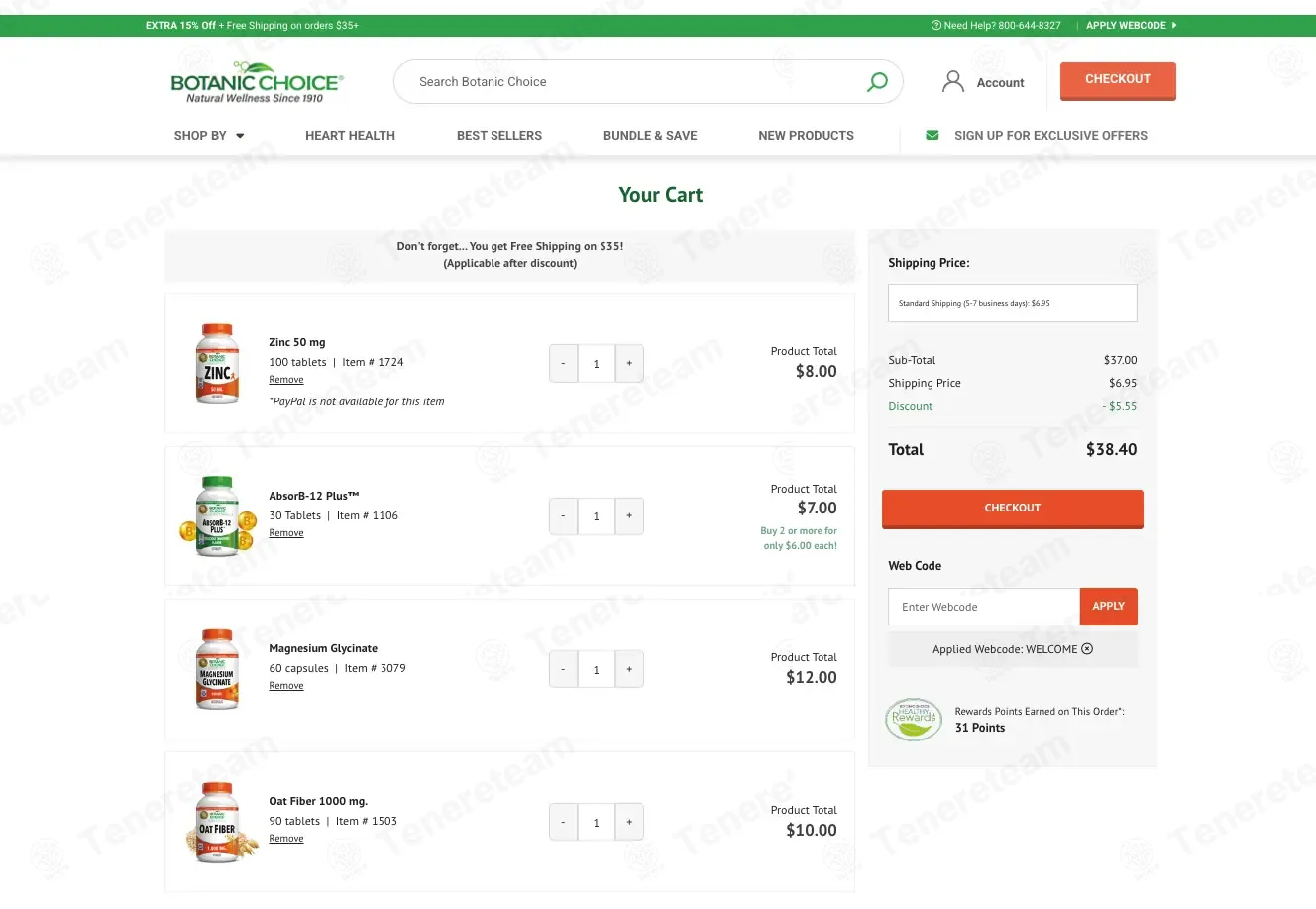Screen dimensions: 1316x909
Task: Click the search magnifier icon
Action: pyautogui.click(x=877, y=82)
